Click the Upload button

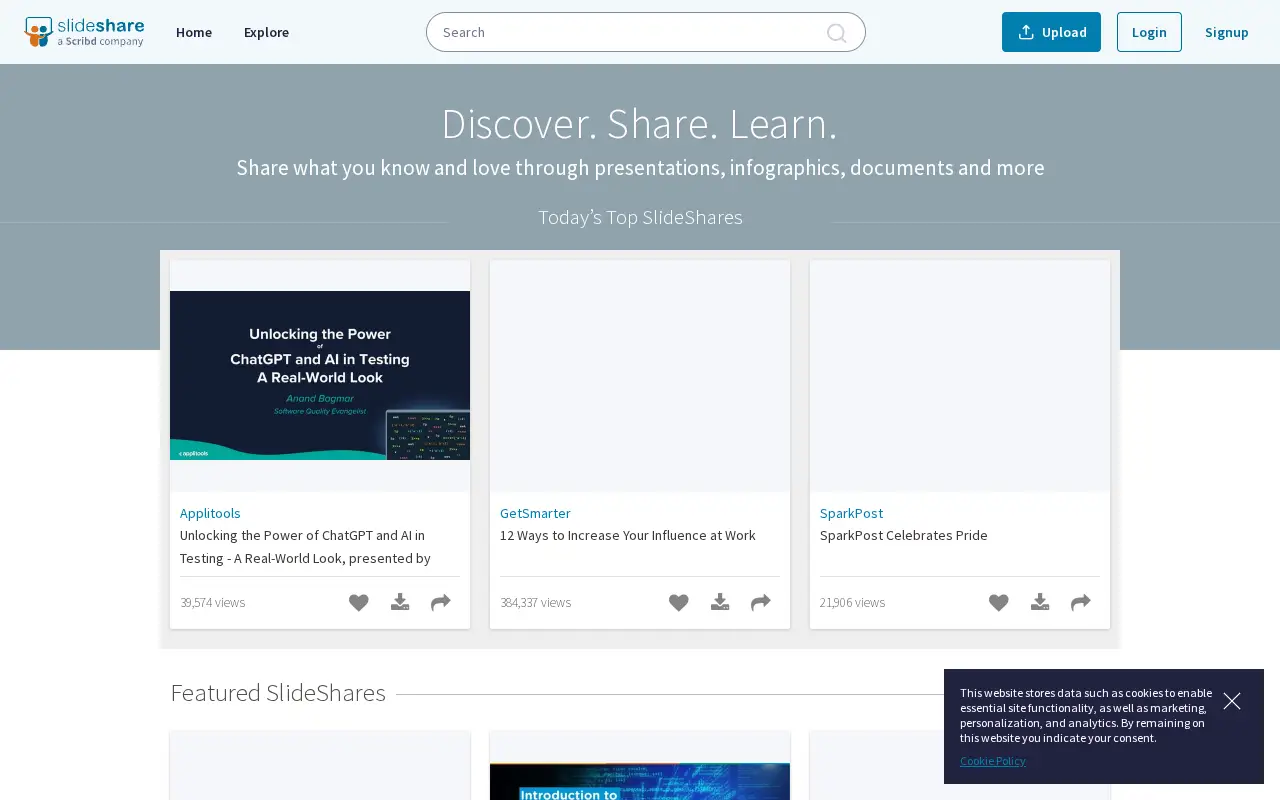pyautogui.click(x=1051, y=32)
